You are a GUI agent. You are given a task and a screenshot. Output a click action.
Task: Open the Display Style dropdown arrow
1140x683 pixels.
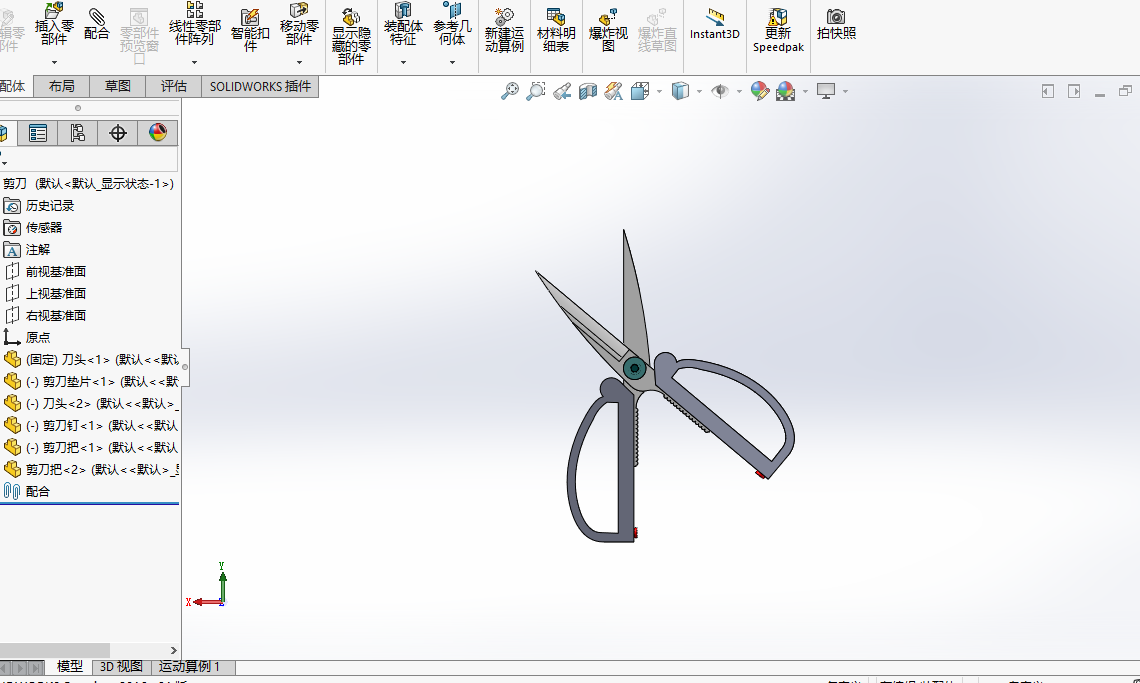tap(699, 92)
